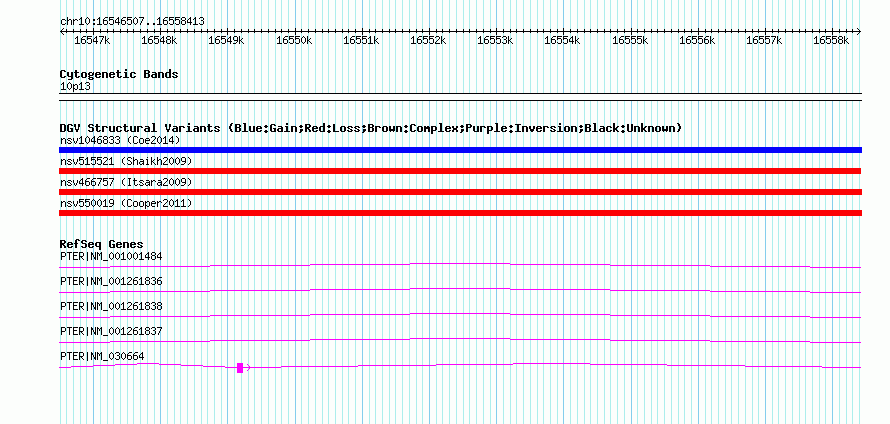Image resolution: width=890 pixels, height=424 pixels.
Task: Click ruler tick label 16558k
Action: coord(831,40)
